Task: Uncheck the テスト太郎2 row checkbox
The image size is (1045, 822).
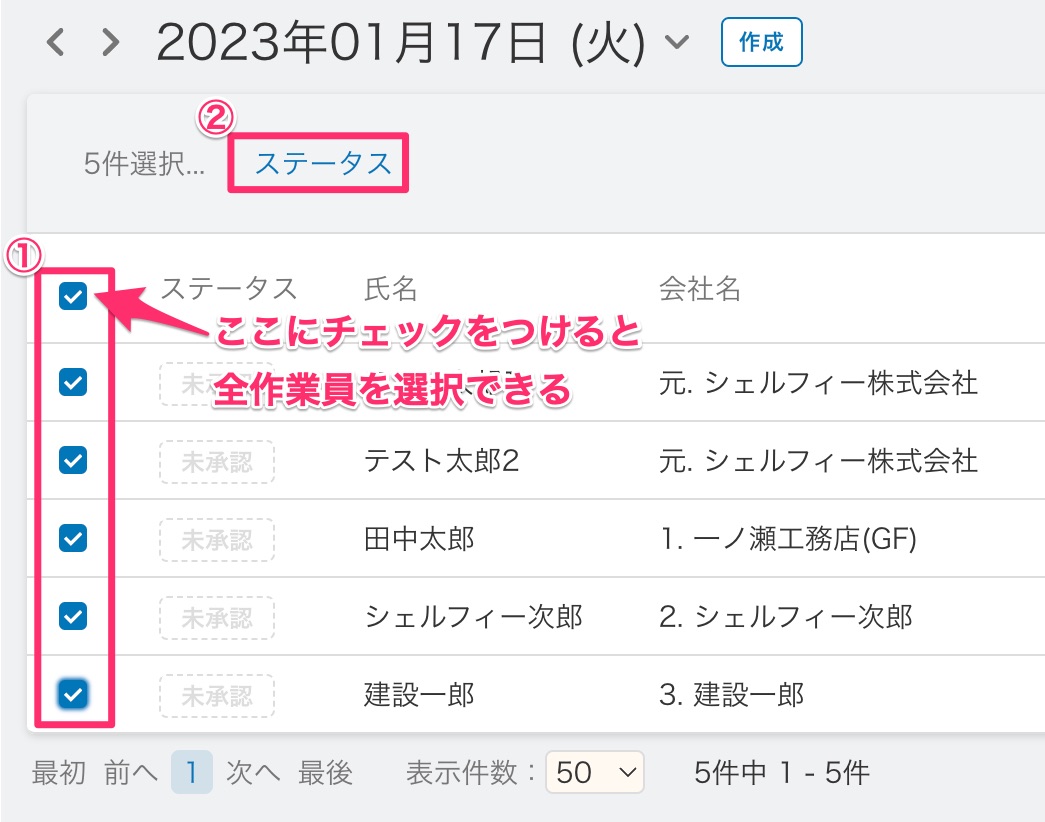Action: (73, 460)
